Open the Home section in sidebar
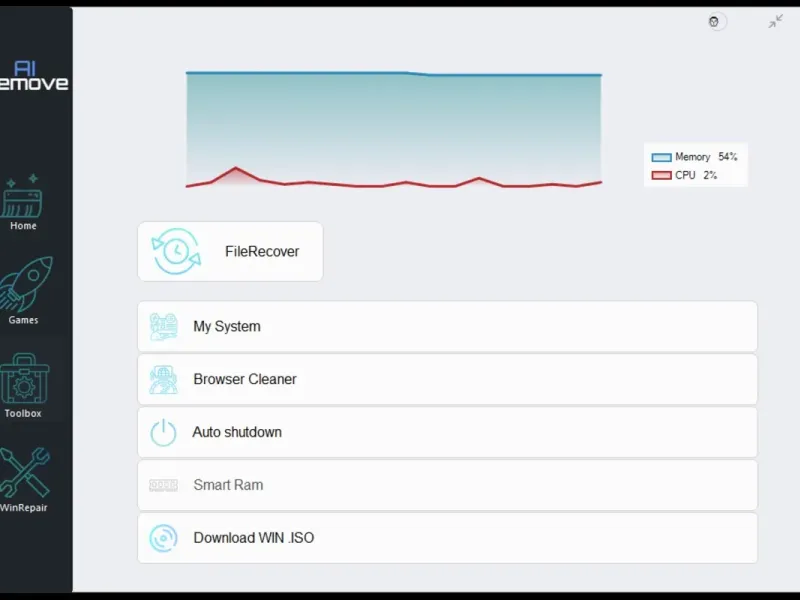The width and height of the screenshot is (800, 600). click(22, 203)
